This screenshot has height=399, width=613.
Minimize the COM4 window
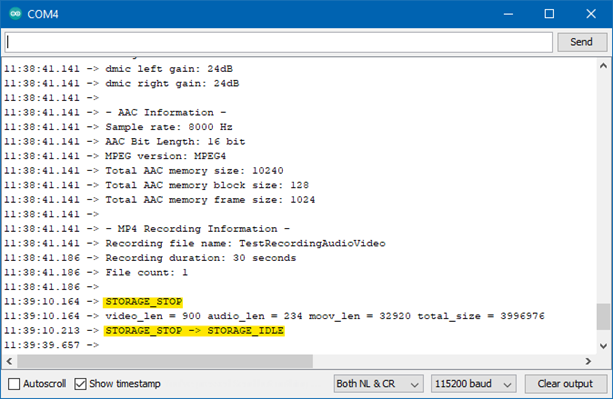point(508,14)
